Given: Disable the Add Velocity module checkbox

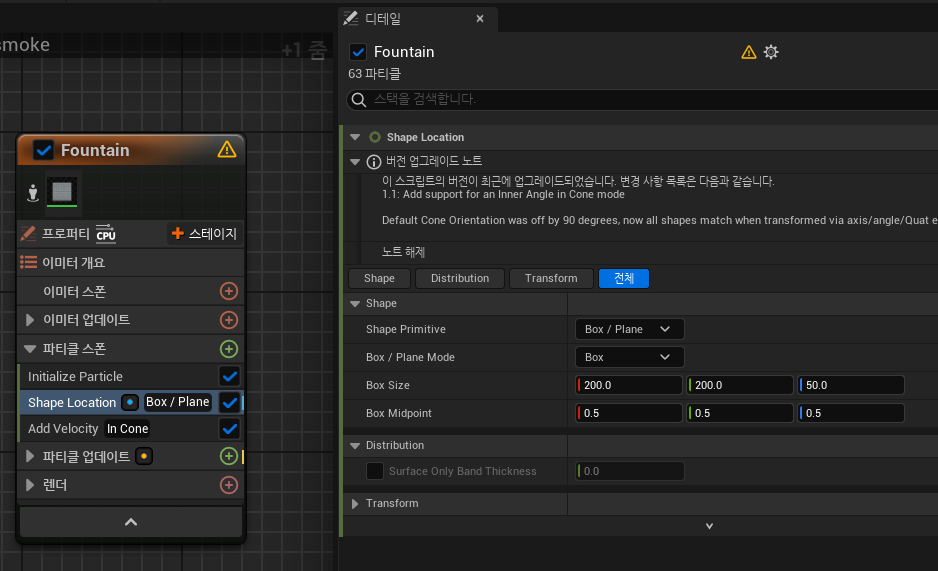Looking at the screenshot, I should (230, 429).
